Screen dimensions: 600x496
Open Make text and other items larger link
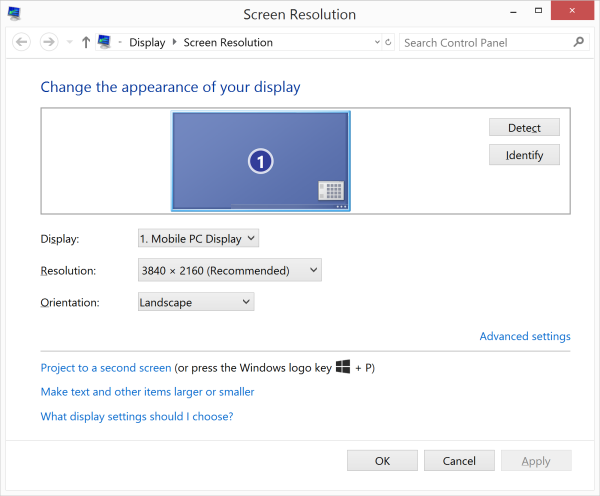(147, 392)
